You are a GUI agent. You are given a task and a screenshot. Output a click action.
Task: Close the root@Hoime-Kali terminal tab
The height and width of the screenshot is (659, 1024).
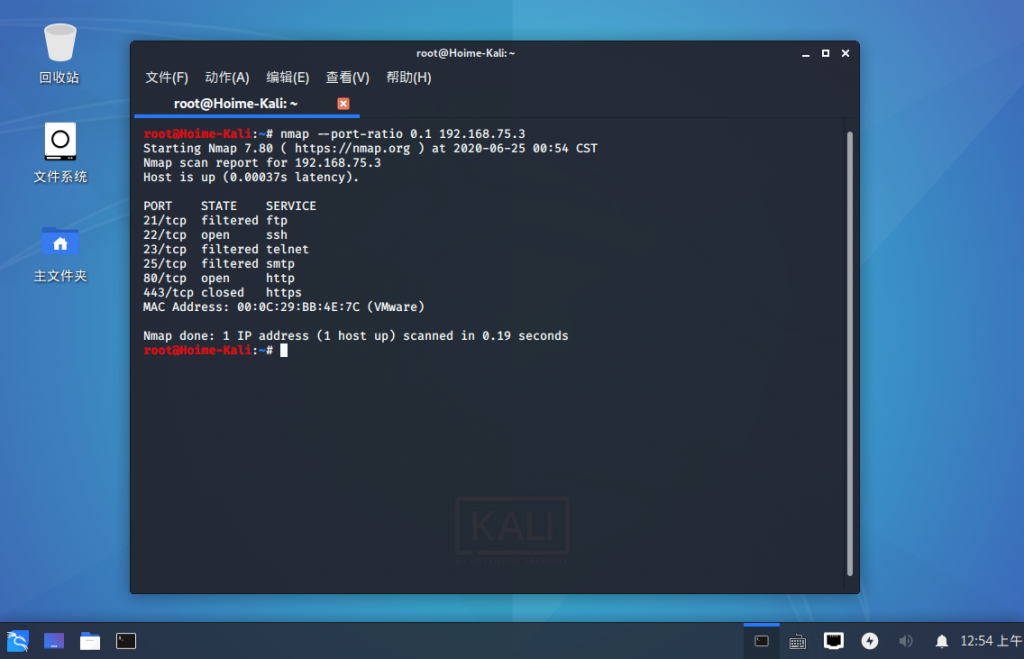tap(343, 103)
